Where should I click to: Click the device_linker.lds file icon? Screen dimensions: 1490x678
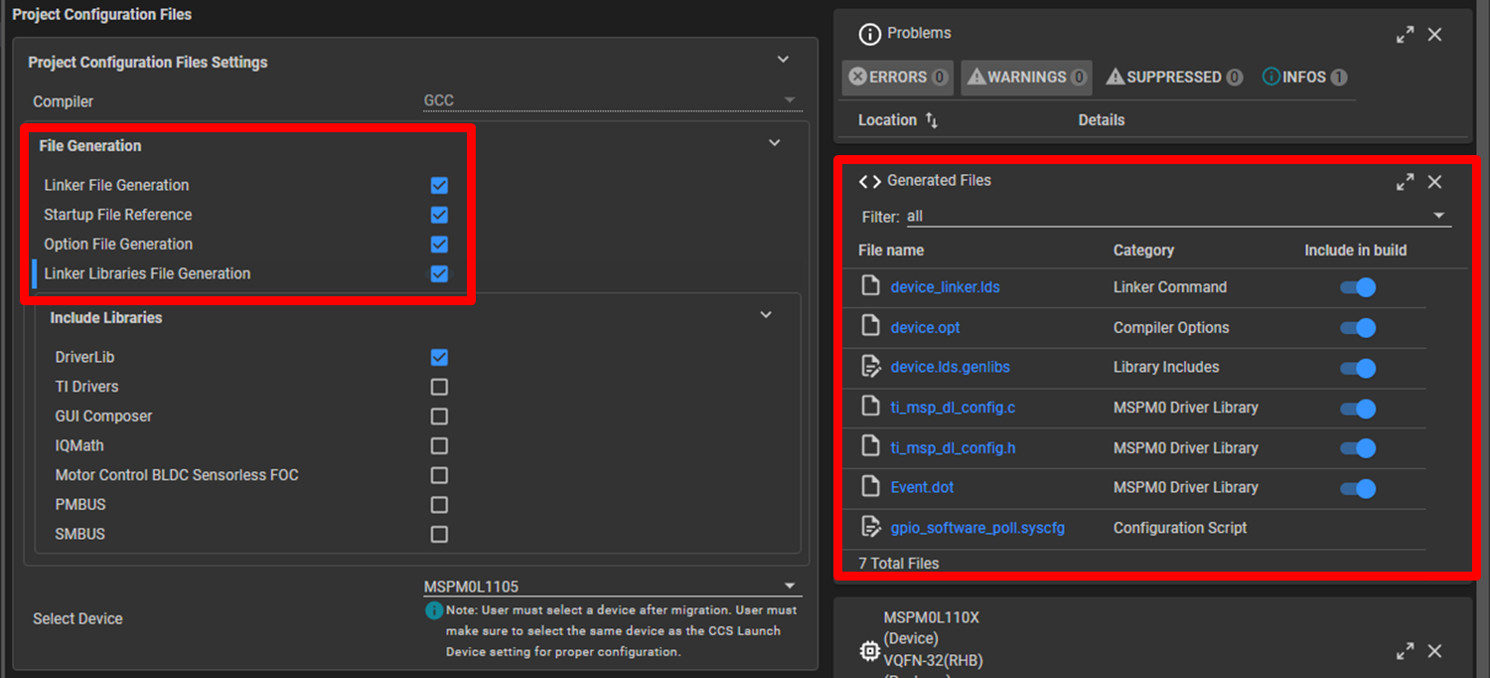tap(870, 287)
